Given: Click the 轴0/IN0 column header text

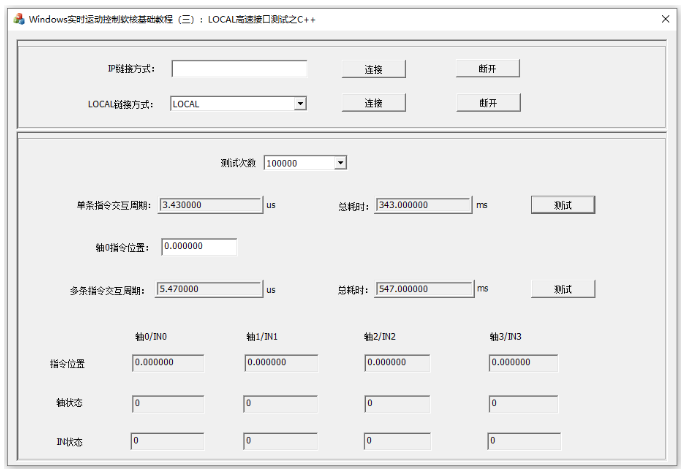Looking at the screenshot, I should [x=151, y=337].
